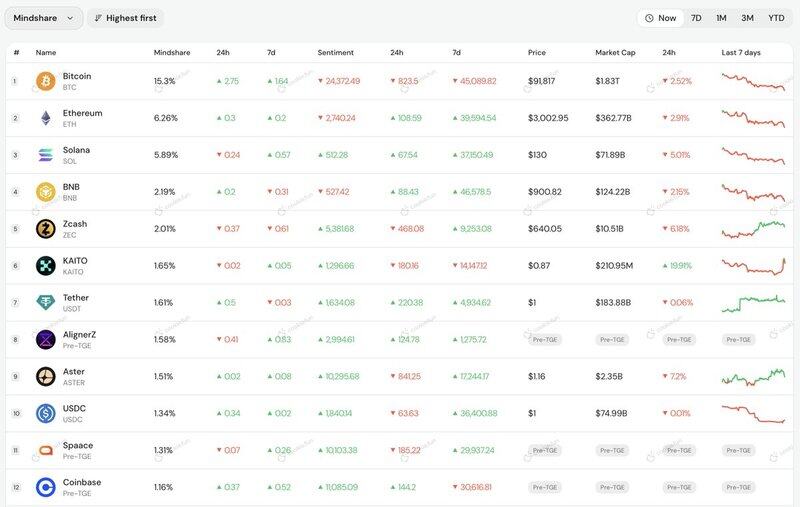Select the Now time range
Viewport: 800px width, 507px height.
661,18
